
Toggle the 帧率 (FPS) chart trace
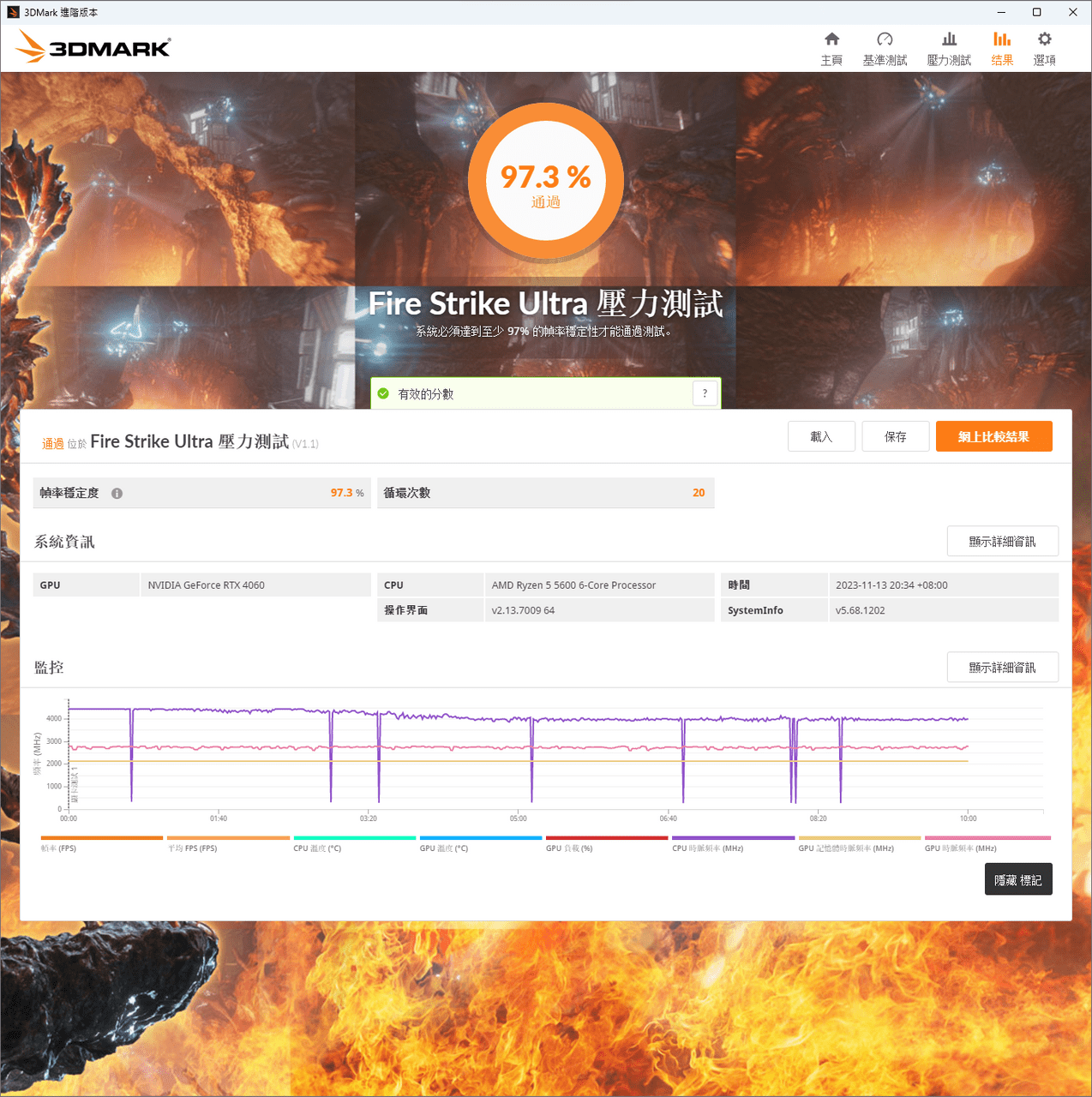click(x=101, y=843)
